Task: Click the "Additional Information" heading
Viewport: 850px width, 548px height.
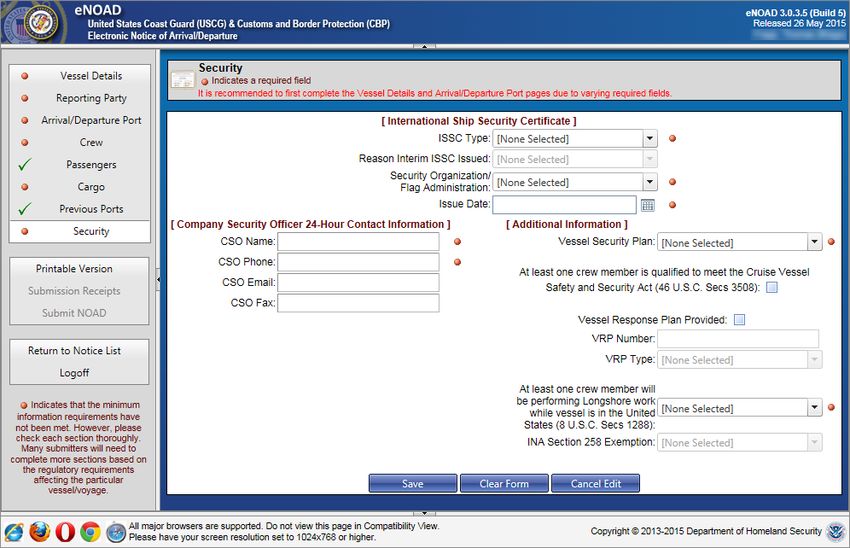Action: (566, 224)
